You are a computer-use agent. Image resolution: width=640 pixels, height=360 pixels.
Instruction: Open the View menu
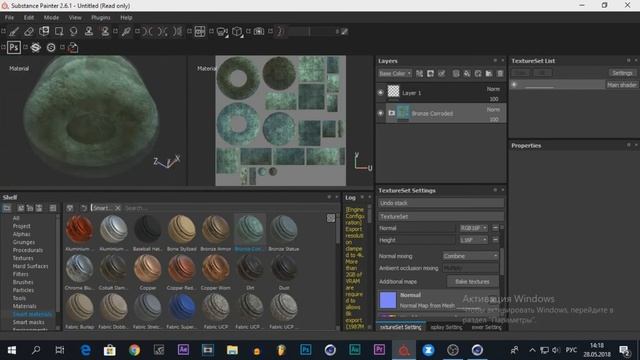75,18
